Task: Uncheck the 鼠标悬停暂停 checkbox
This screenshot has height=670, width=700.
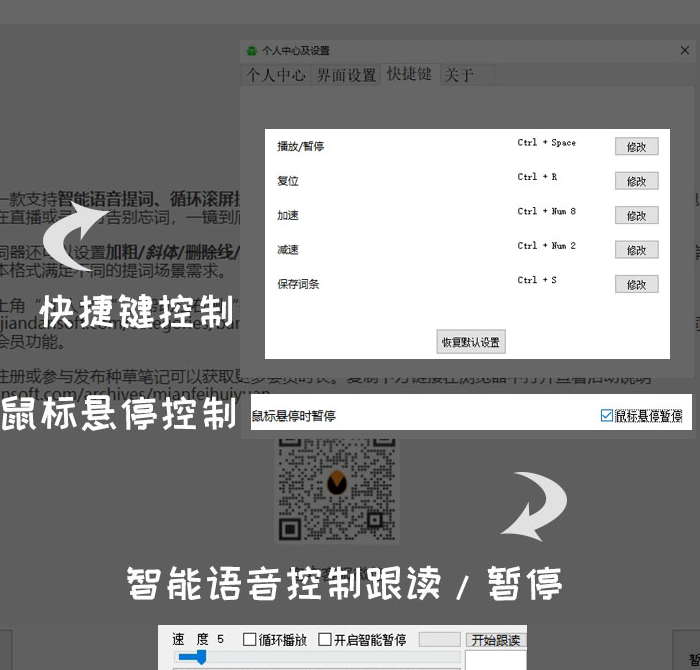Action: pos(607,416)
